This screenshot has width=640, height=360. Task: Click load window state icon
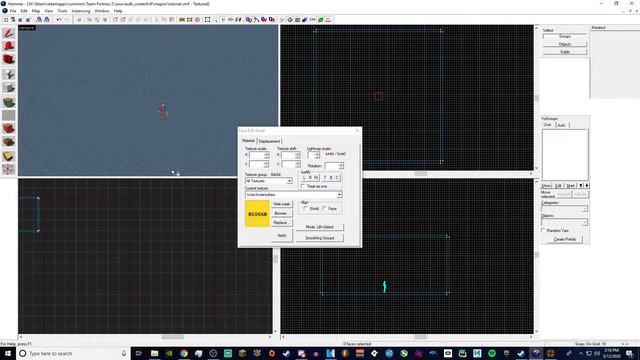pos(39,20)
